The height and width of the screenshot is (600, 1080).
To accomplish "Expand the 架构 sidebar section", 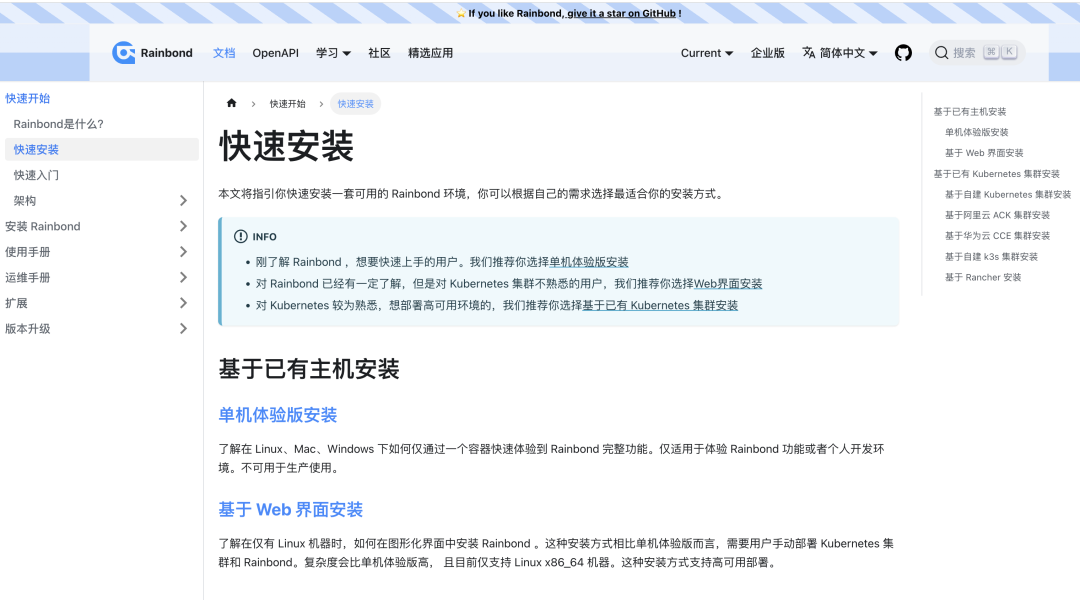I will [x=183, y=200].
